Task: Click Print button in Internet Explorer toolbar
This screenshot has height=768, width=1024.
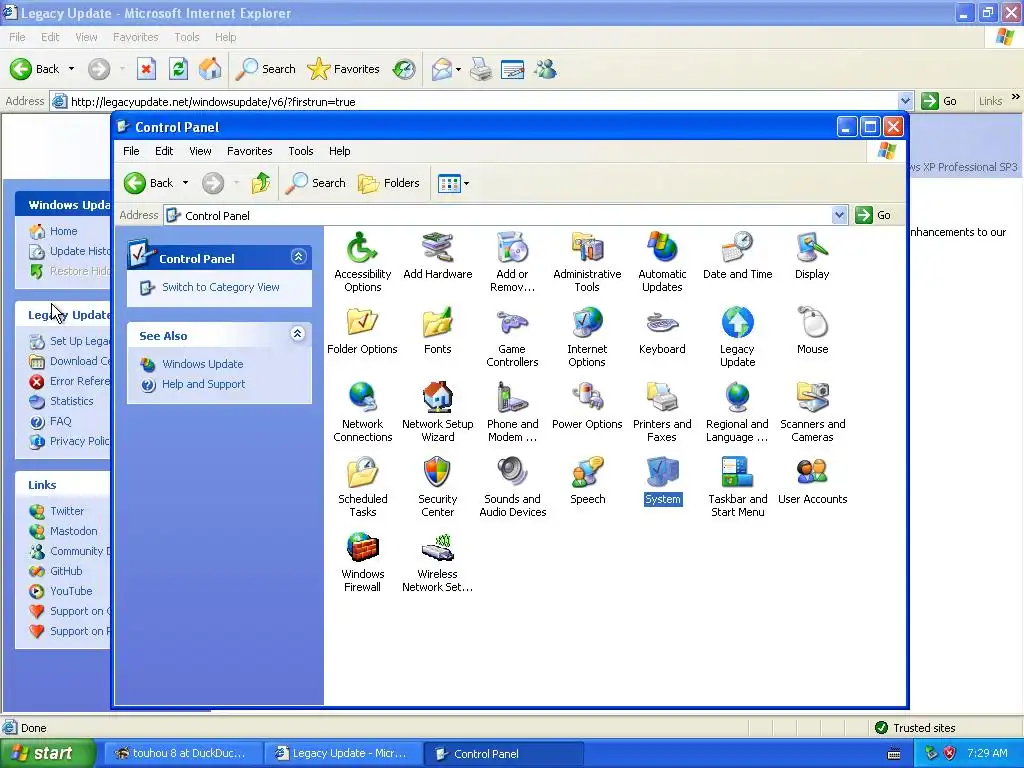Action: point(481,69)
